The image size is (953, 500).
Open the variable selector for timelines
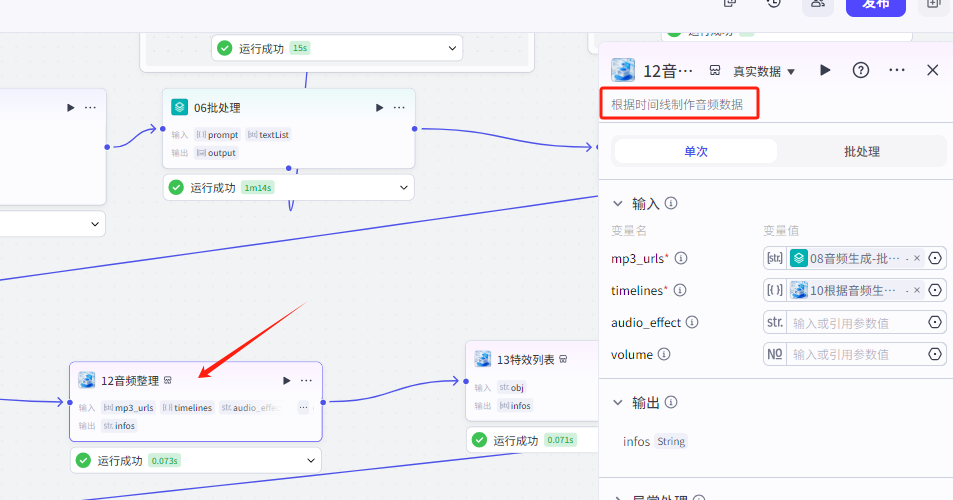935,290
